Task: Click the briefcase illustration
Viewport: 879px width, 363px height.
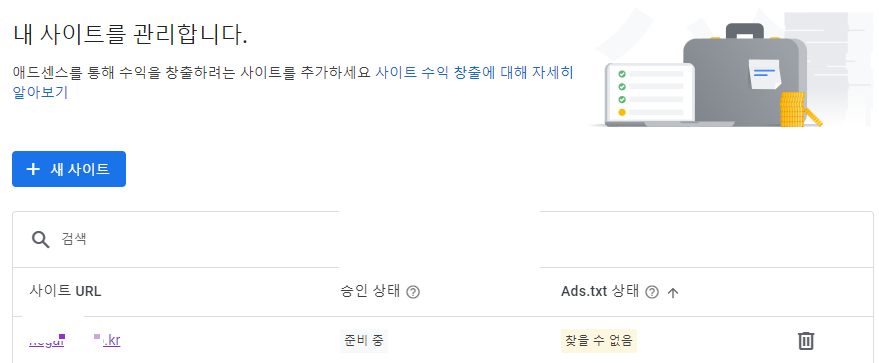Action: pos(744,73)
